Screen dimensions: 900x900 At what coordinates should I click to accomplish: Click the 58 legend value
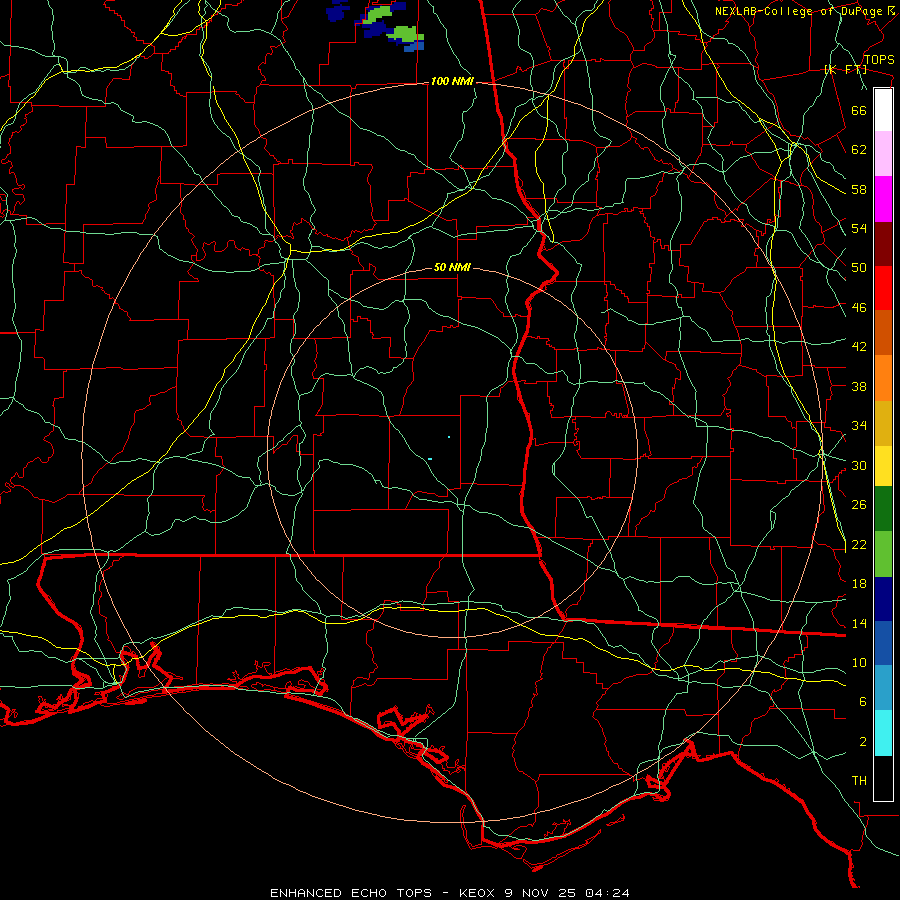(859, 189)
